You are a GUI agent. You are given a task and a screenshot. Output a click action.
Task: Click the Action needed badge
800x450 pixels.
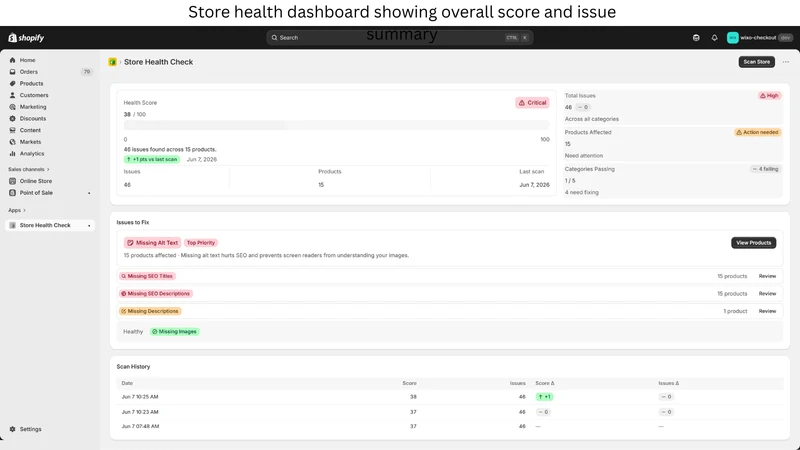tap(758, 132)
